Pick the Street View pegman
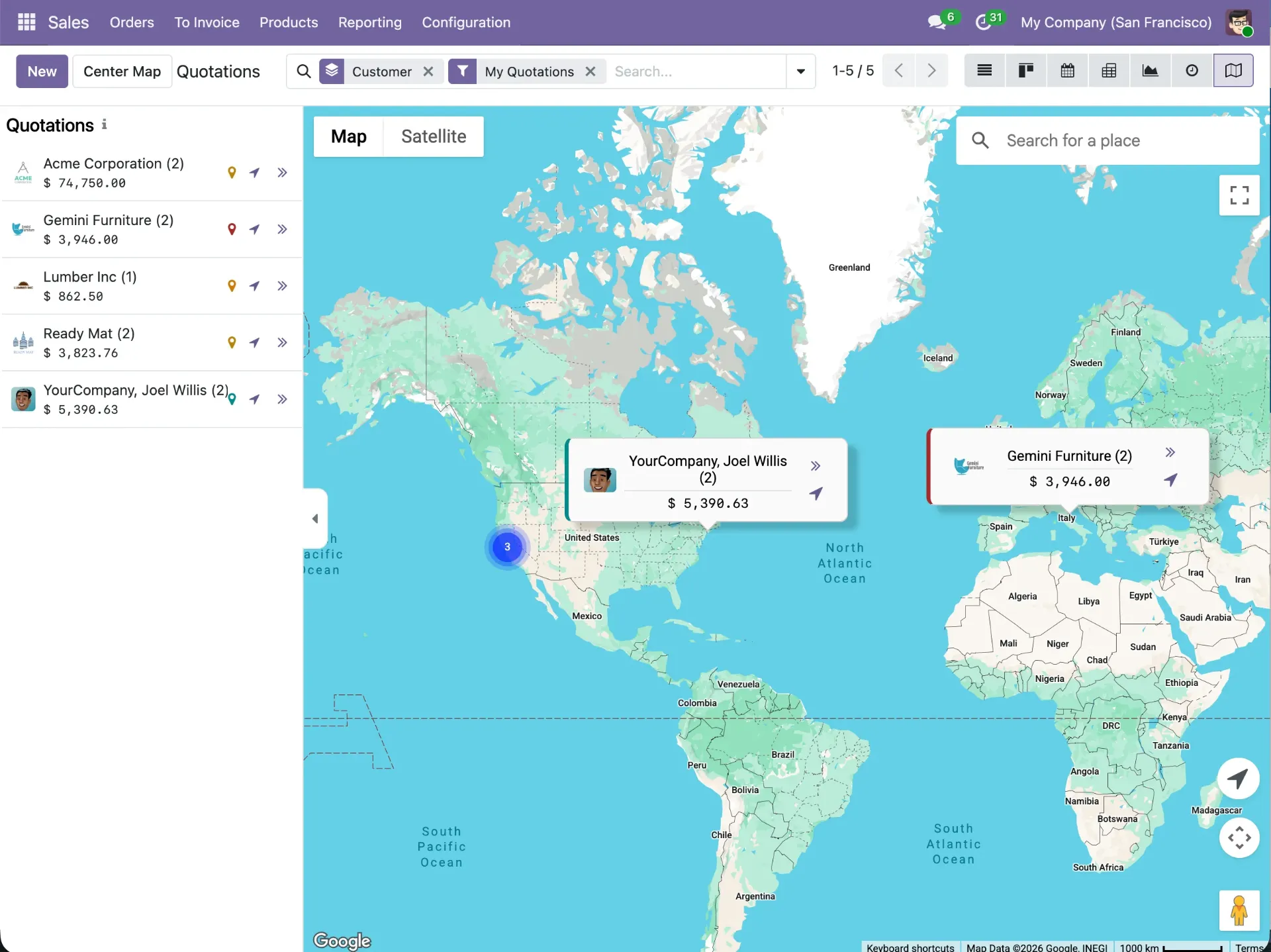The height and width of the screenshot is (952, 1271). (1239, 911)
